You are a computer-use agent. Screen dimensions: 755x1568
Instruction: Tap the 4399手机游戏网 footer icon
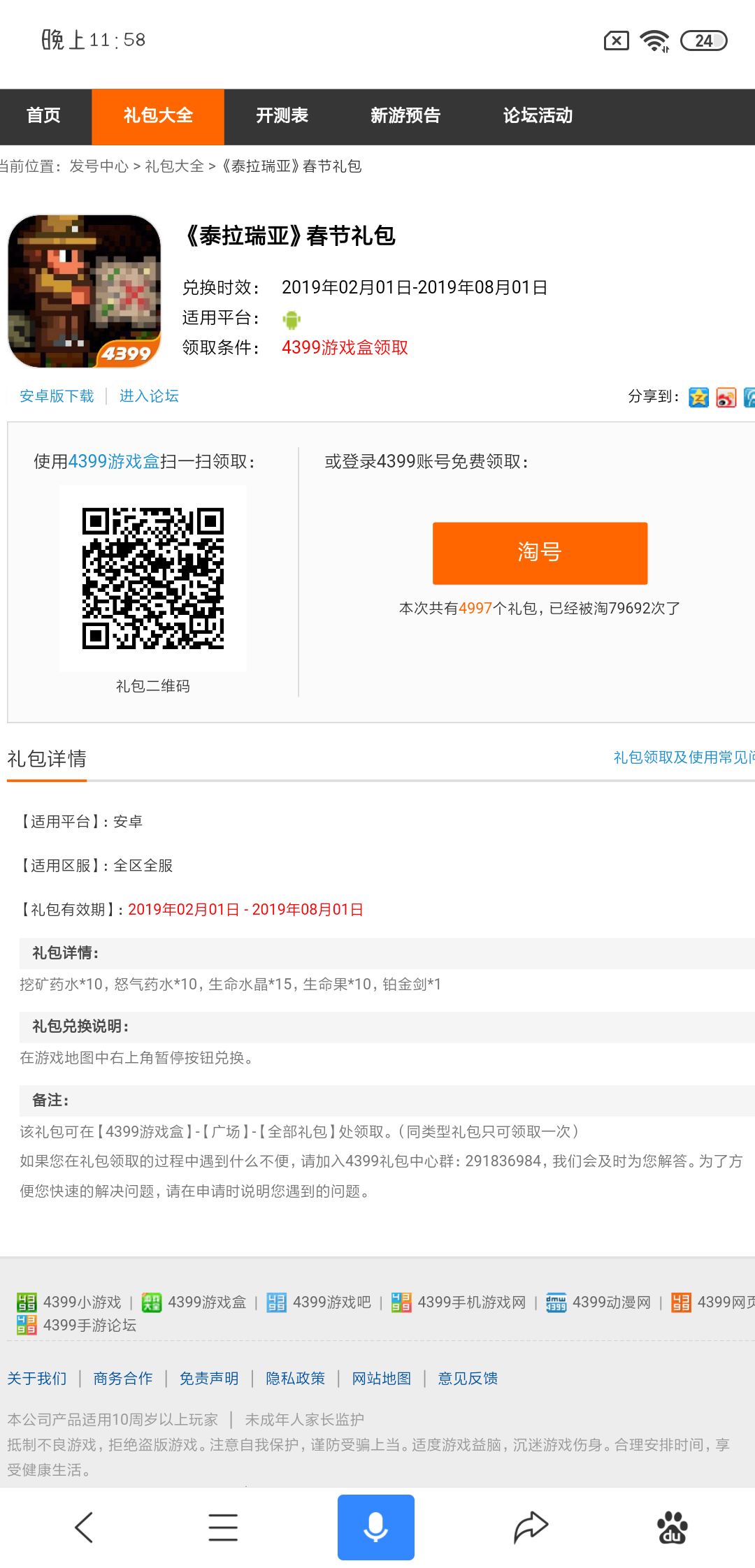point(401,1302)
